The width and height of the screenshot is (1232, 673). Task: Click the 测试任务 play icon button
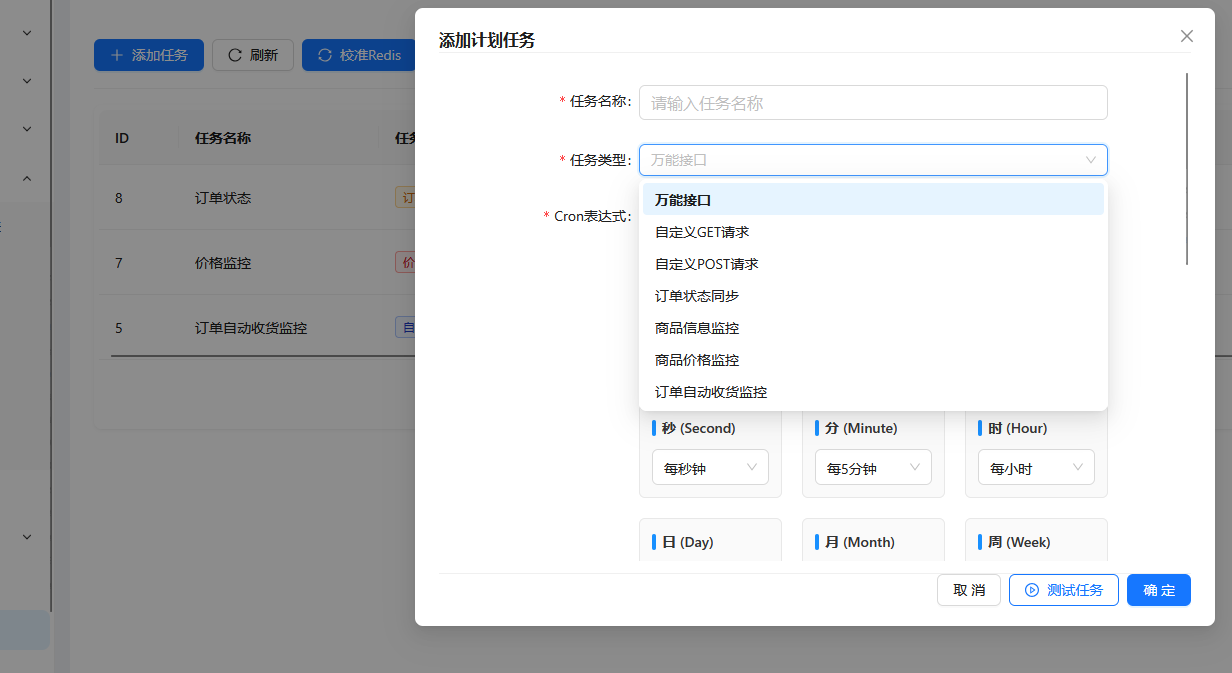[1032, 590]
